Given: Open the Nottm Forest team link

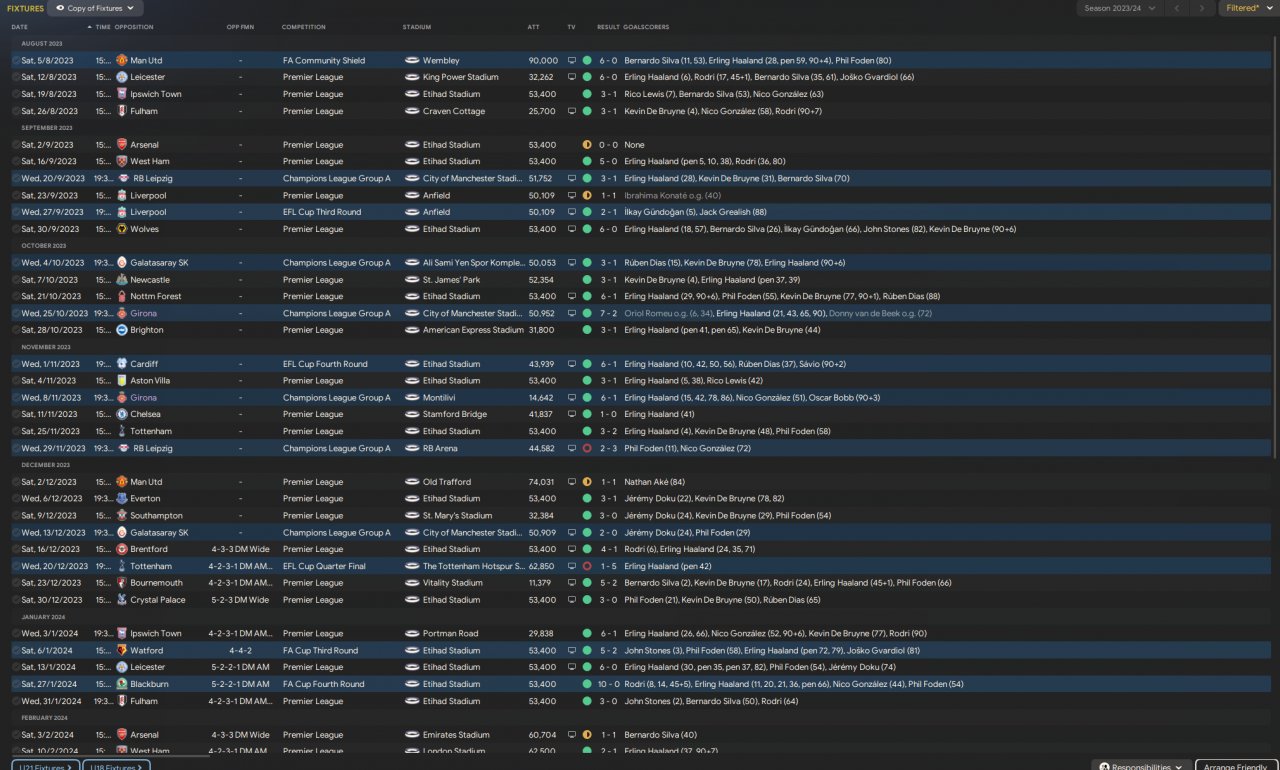Looking at the screenshot, I should click(x=156, y=297).
